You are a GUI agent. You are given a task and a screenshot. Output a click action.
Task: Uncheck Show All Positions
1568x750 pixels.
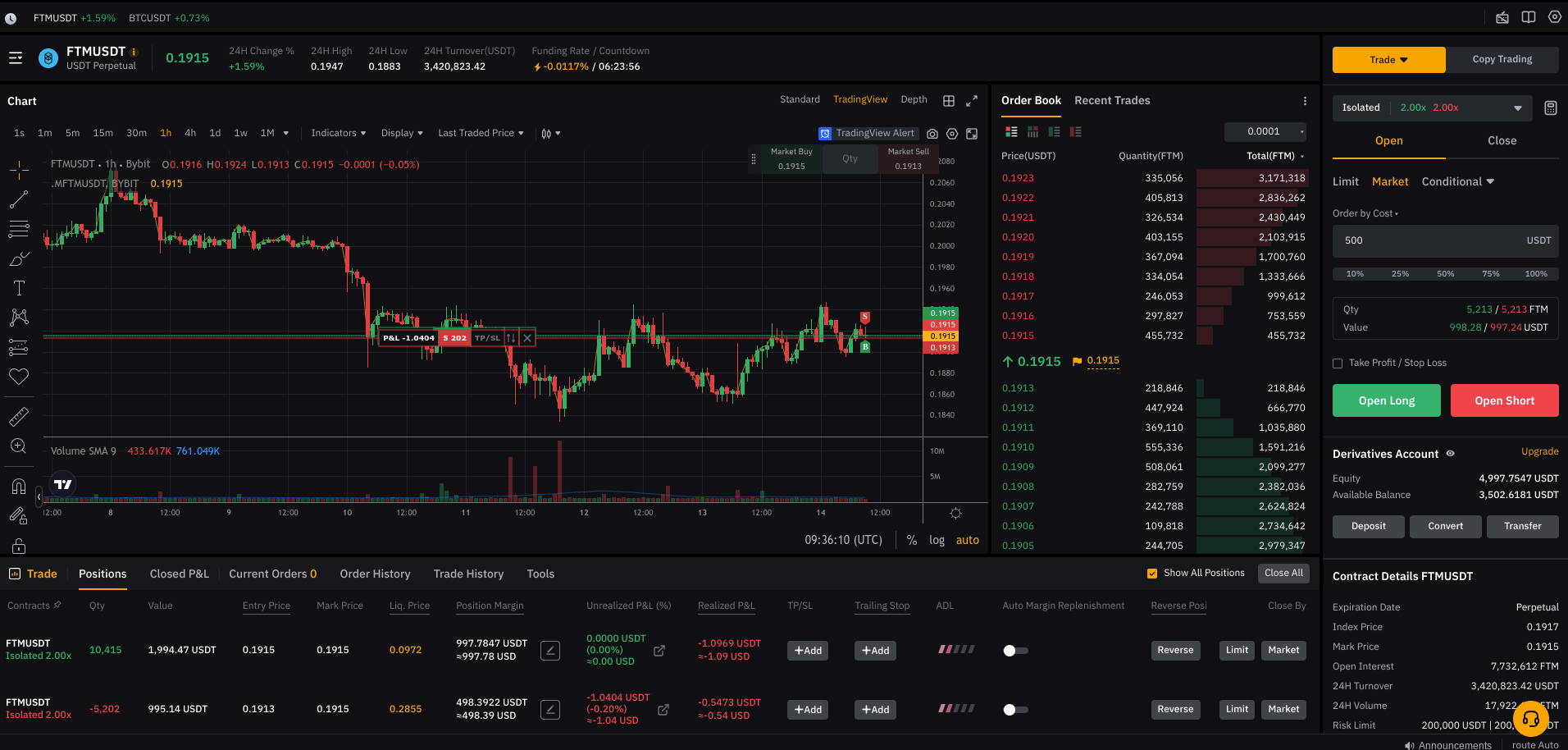[1152, 574]
